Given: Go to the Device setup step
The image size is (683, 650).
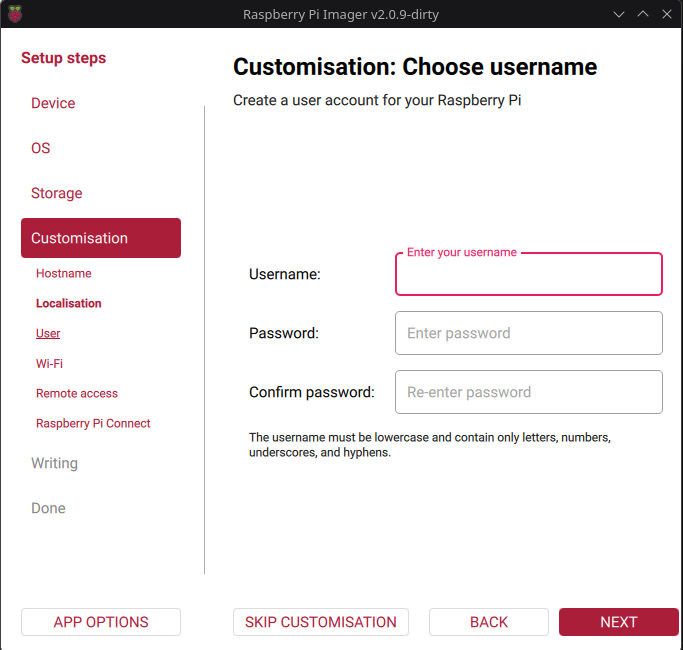Looking at the screenshot, I should pyautogui.click(x=53, y=103).
